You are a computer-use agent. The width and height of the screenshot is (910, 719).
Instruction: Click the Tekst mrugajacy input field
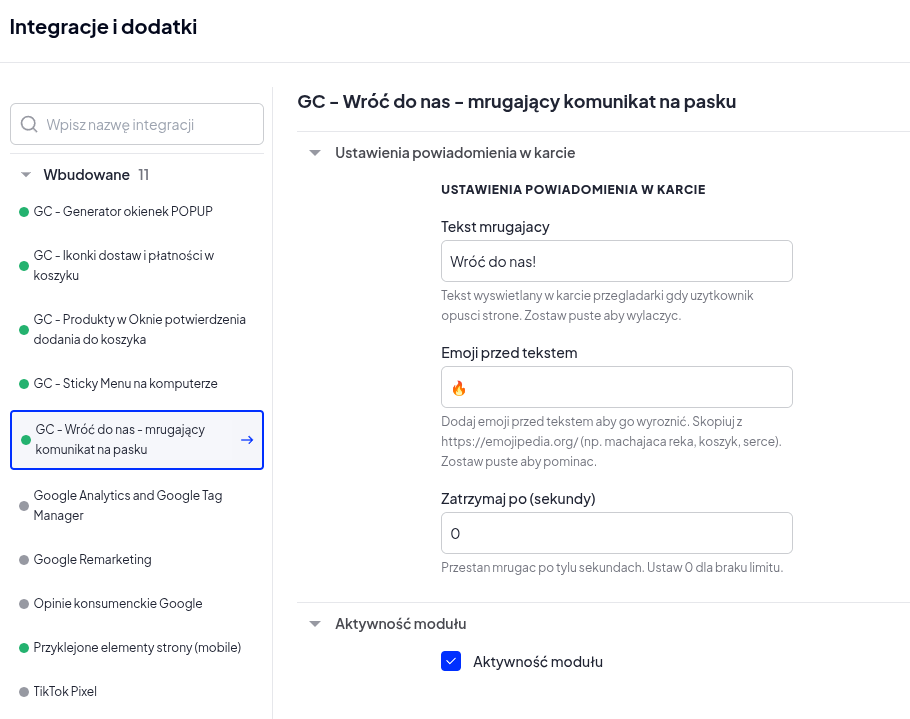tap(616, 261)
